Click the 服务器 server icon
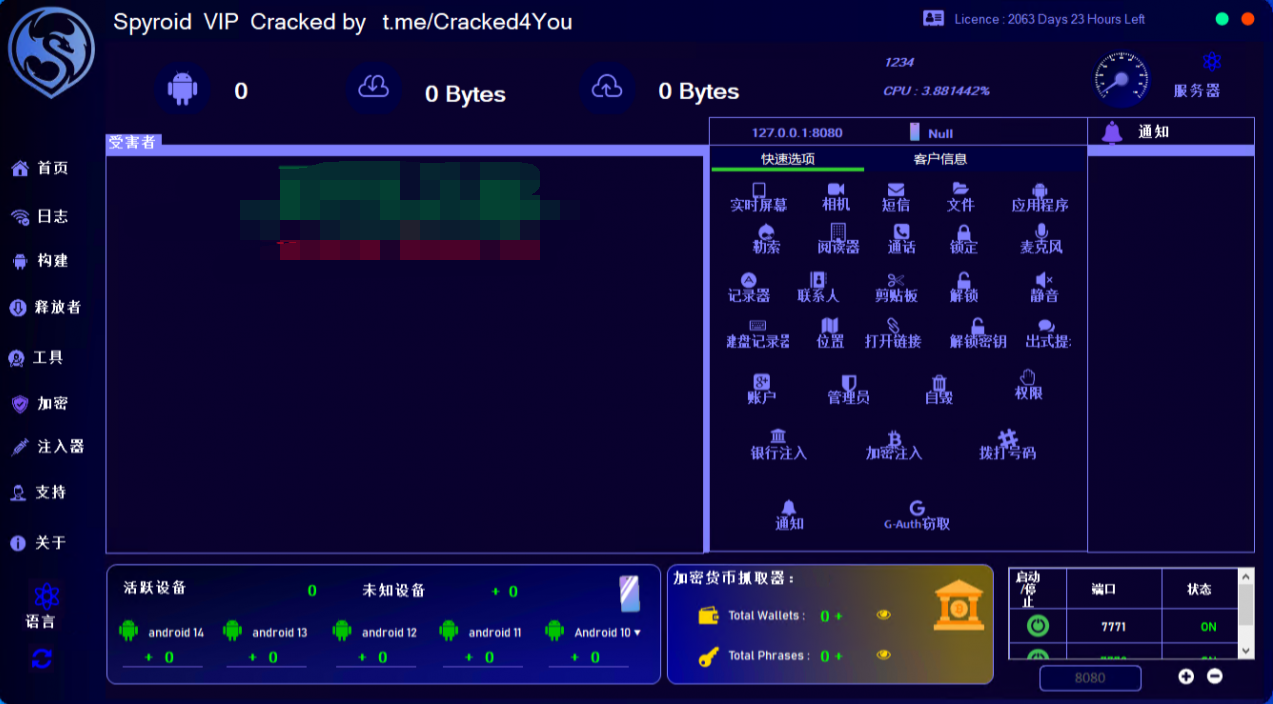Screen dimensions: 1273x704 coord(1211,63)
